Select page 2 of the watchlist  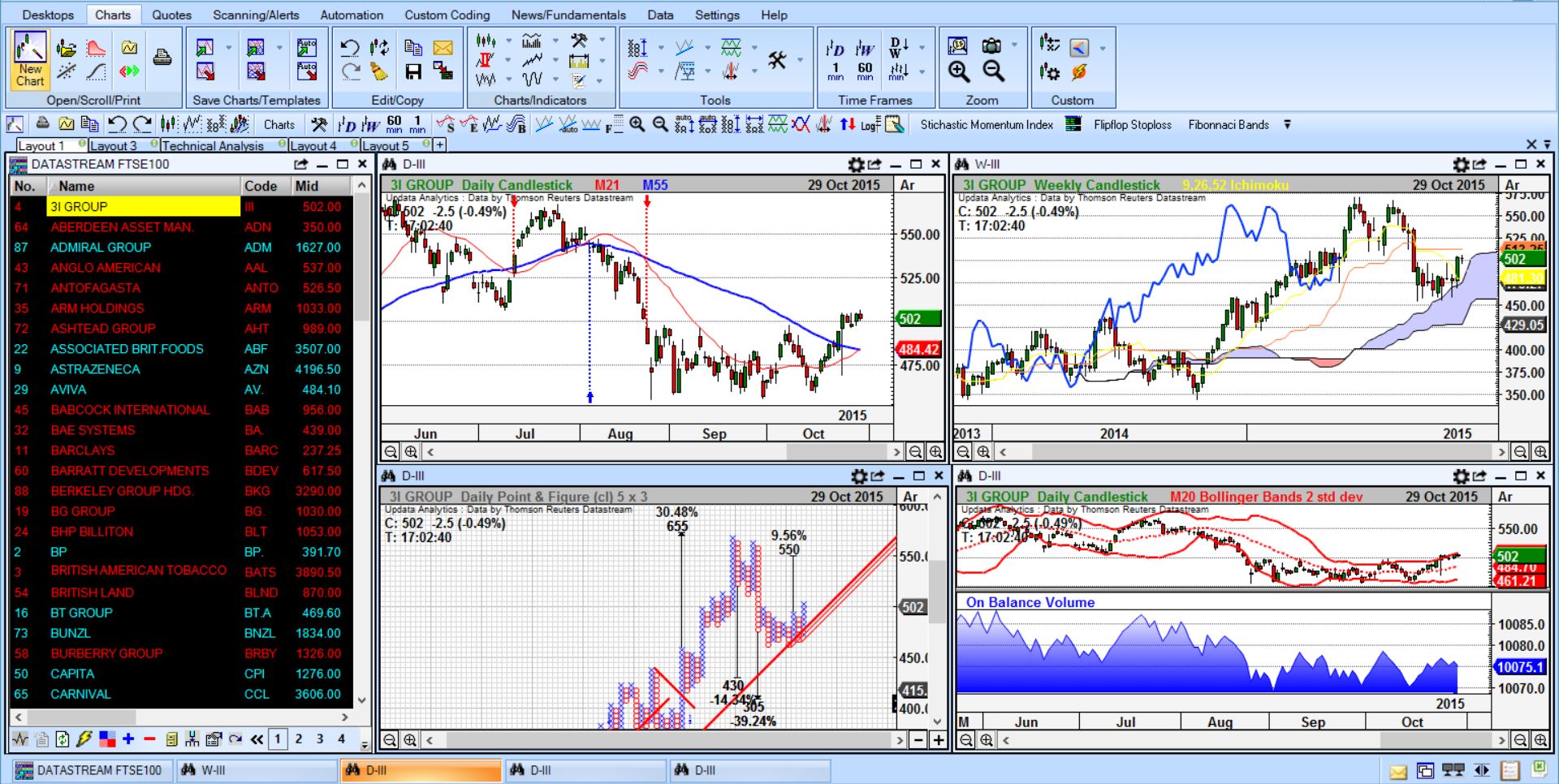[299, 739]
